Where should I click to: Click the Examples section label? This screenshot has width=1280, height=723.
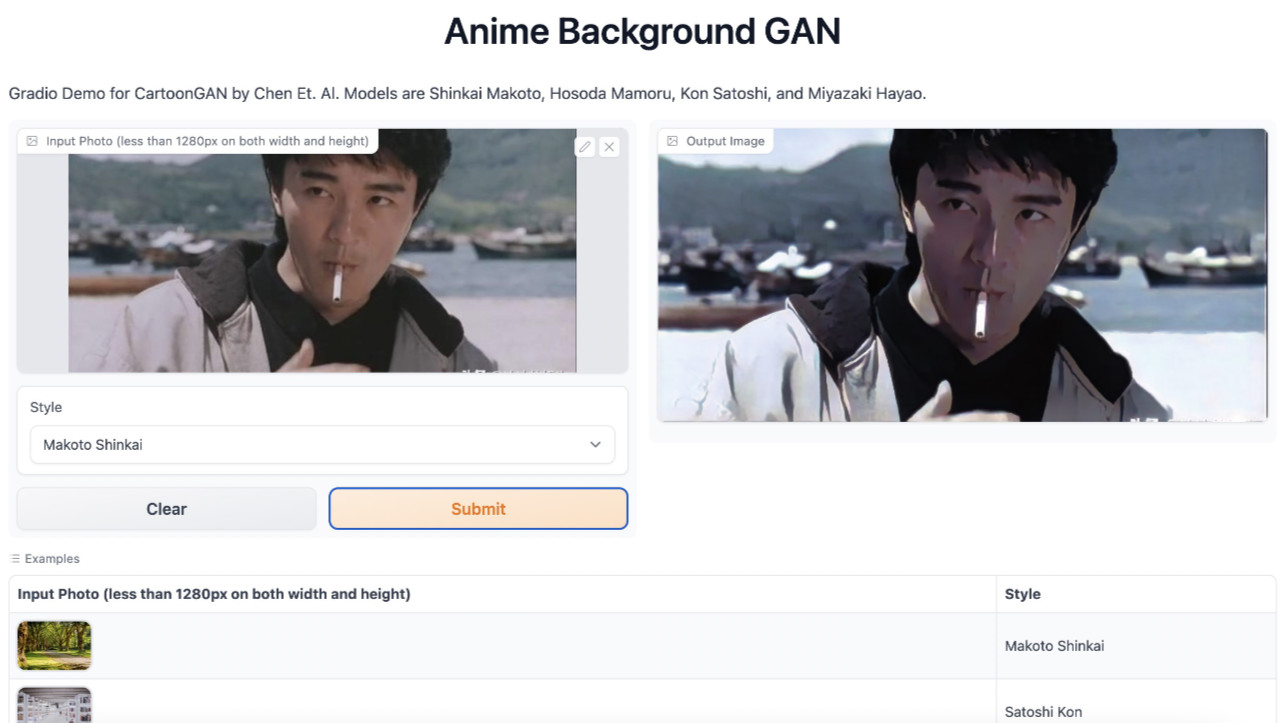coord(52,559)
